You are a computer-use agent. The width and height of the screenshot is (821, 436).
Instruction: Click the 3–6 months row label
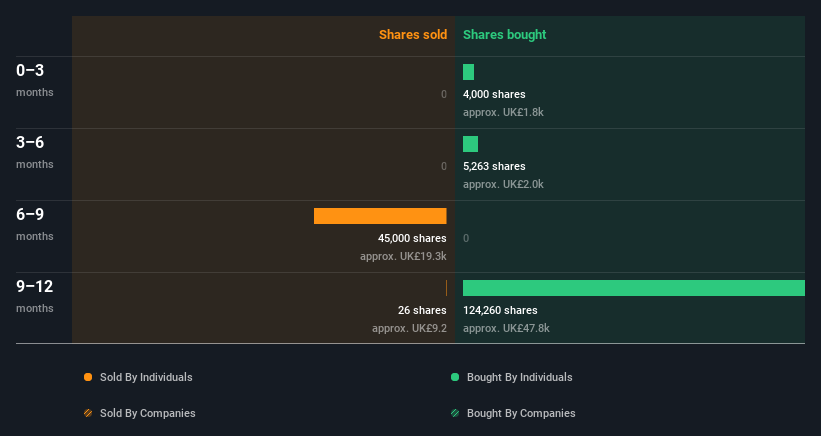tap(35, 152)
